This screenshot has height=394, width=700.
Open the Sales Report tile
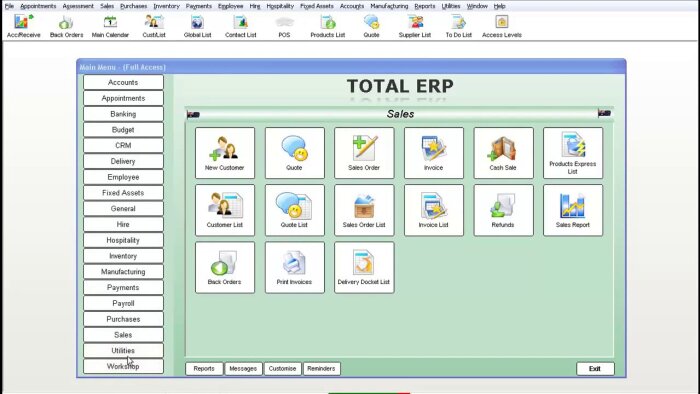[x=573, y=210]
